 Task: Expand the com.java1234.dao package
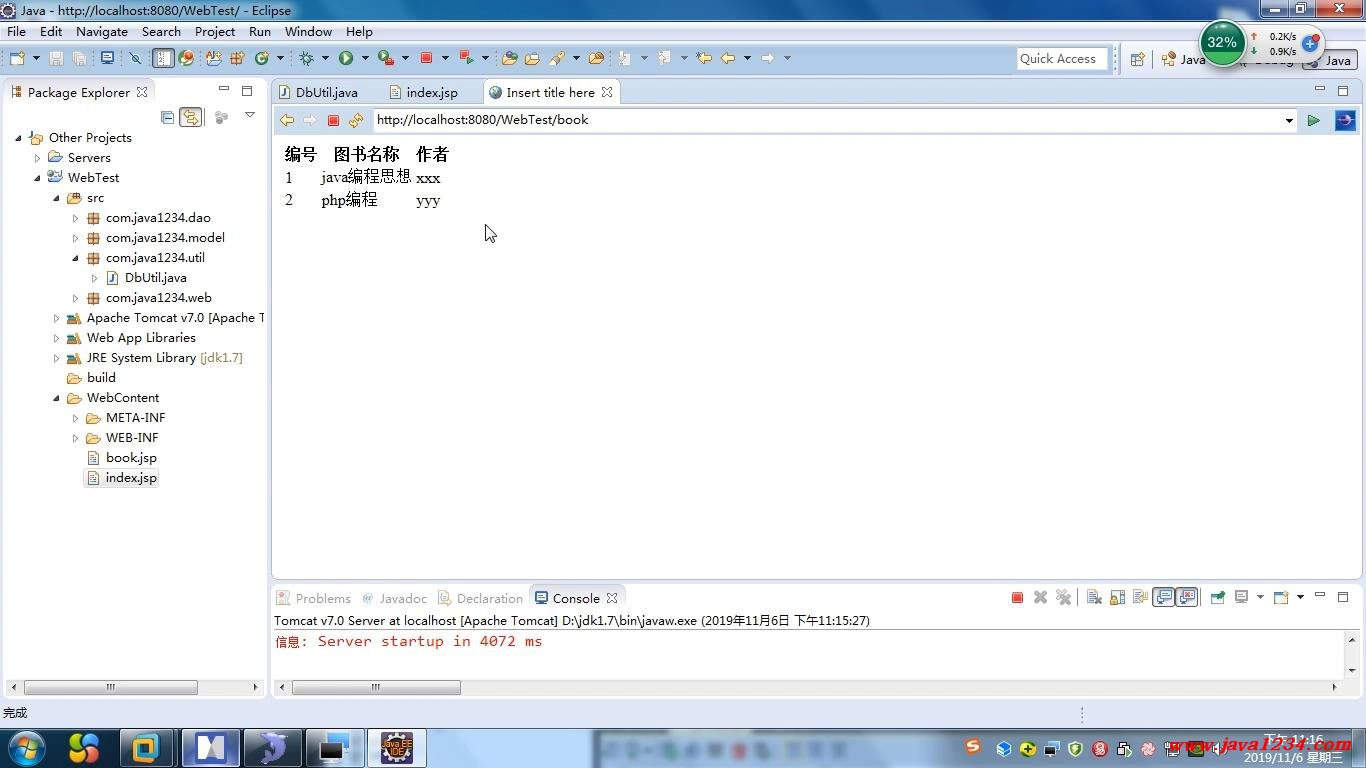point(75,218)
